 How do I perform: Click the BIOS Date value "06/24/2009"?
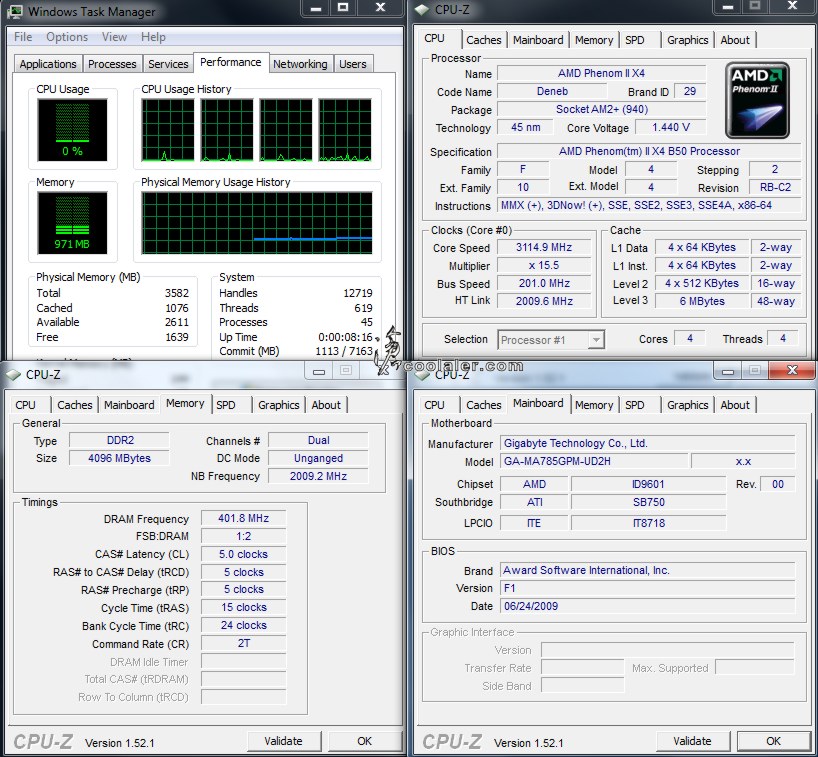[x=647, y=606]
